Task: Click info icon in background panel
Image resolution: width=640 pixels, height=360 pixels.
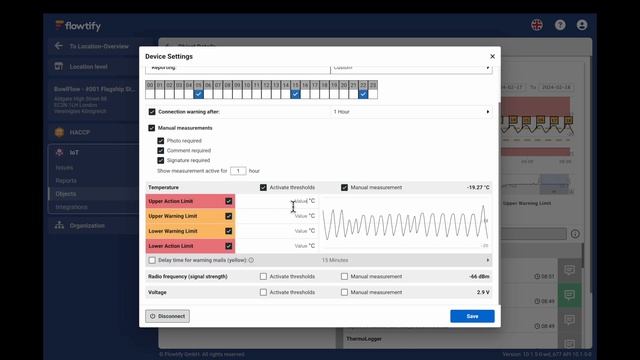Action: 575,234
